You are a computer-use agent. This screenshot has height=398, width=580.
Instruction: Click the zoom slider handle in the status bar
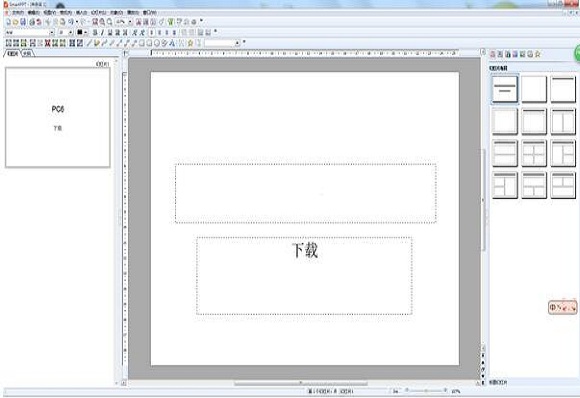coord(425,391)
